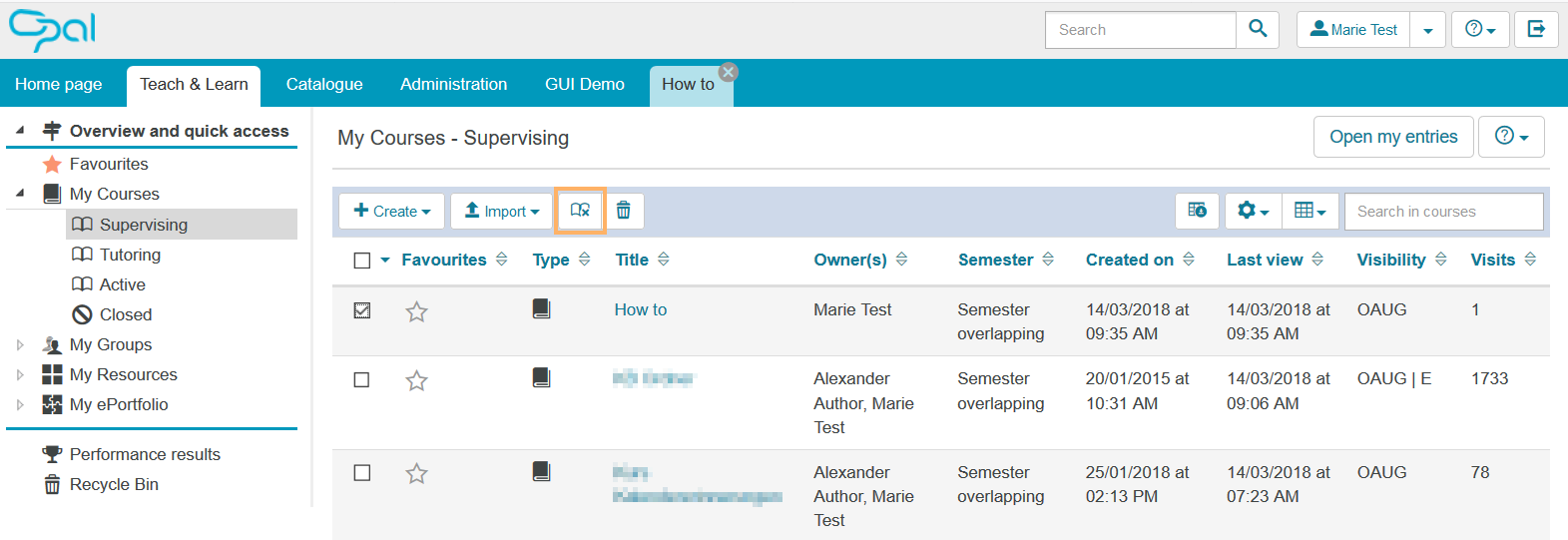The height and width of the screenshot is (540, 1568).
Task: Expand the My Groups tree node
Action: pos(20,345)
